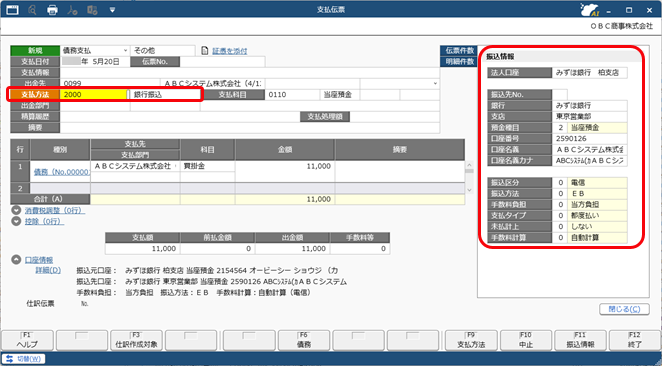662x366 pixels.
Task: Click the 支払日付 field
Action: [95, 62]
